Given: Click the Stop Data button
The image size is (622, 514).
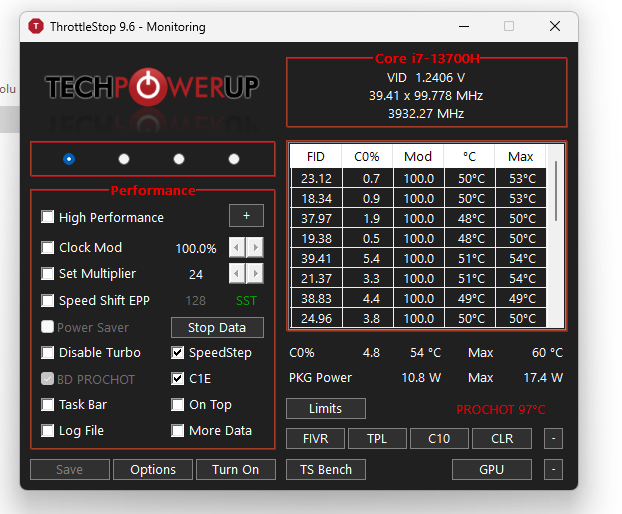Looking at the screenshot, I should 217,328.
